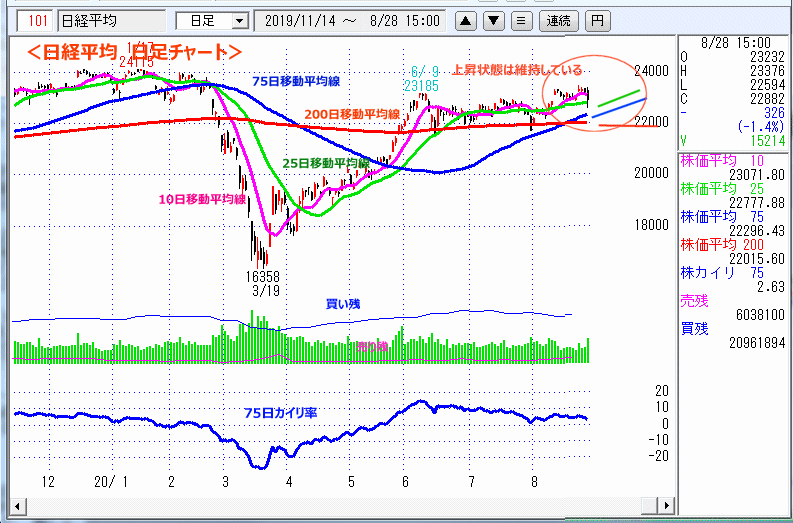Screen dimensions: 793x523
Task: Select the 株価平均 25 legend entry
Action: [x=734, y=189]
